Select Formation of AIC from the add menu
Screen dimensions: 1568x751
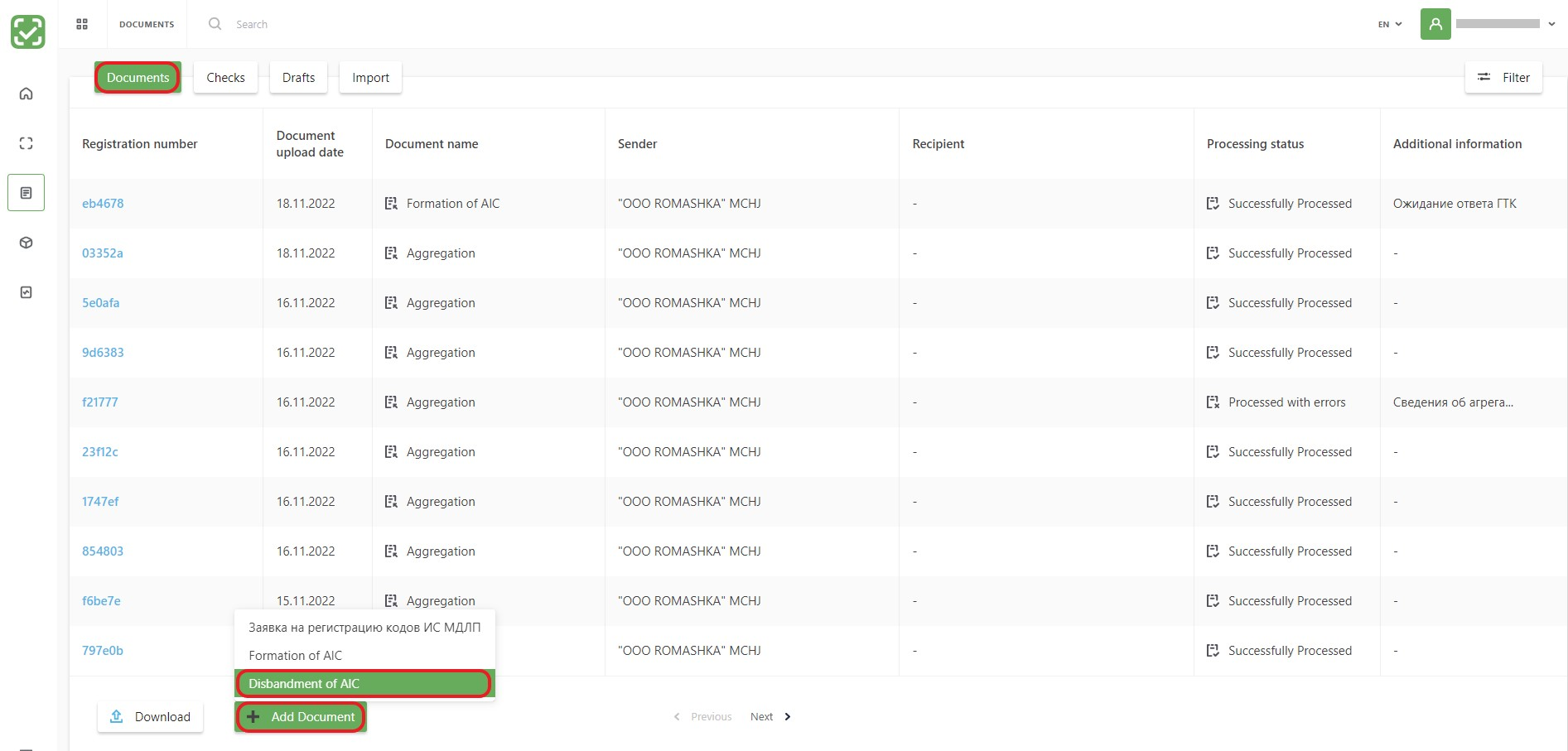click(x=364, y=656)
